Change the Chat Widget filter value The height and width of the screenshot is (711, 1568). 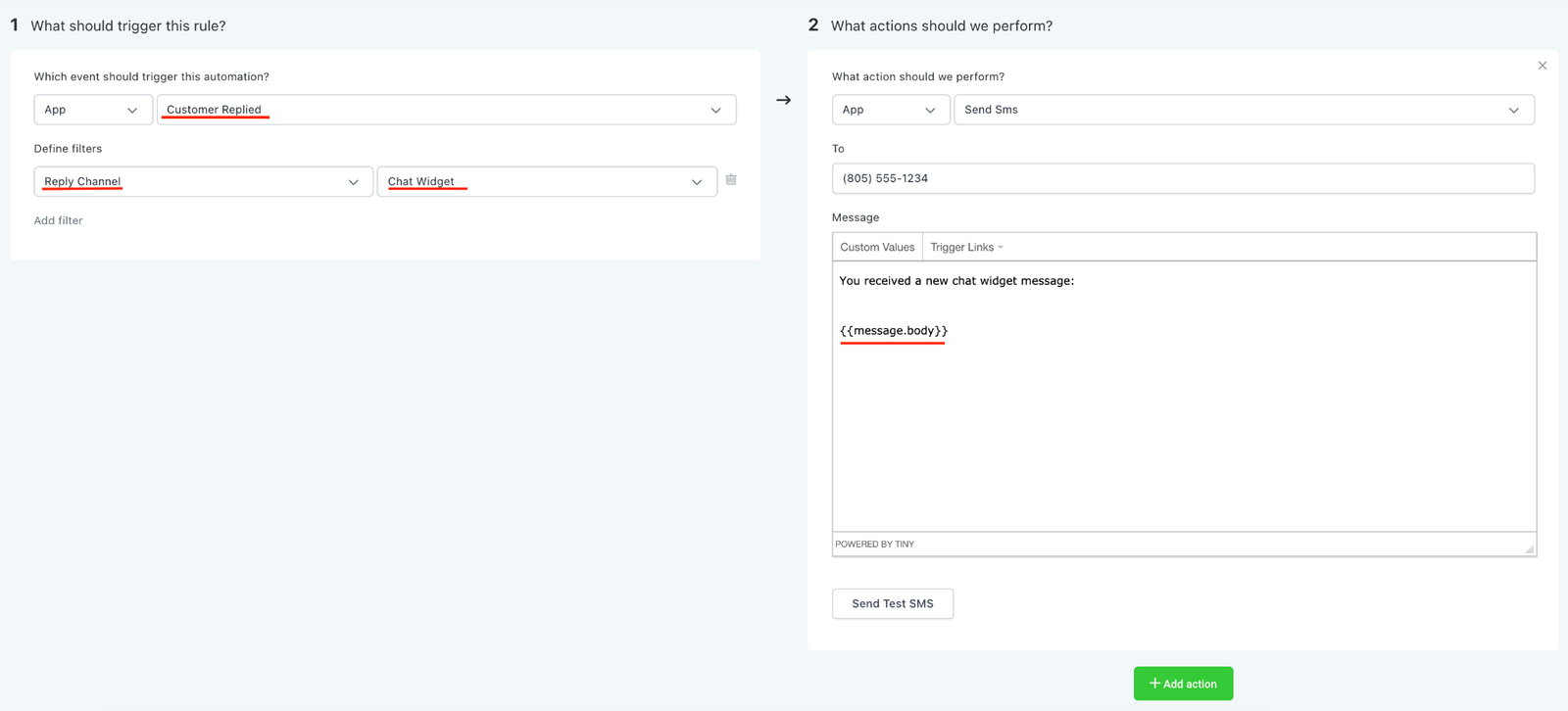[546, 182]
